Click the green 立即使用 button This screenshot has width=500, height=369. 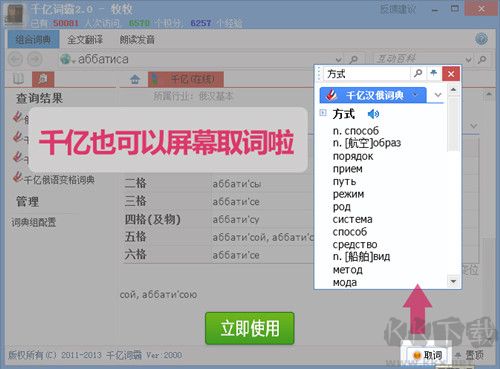pos(250,328)
